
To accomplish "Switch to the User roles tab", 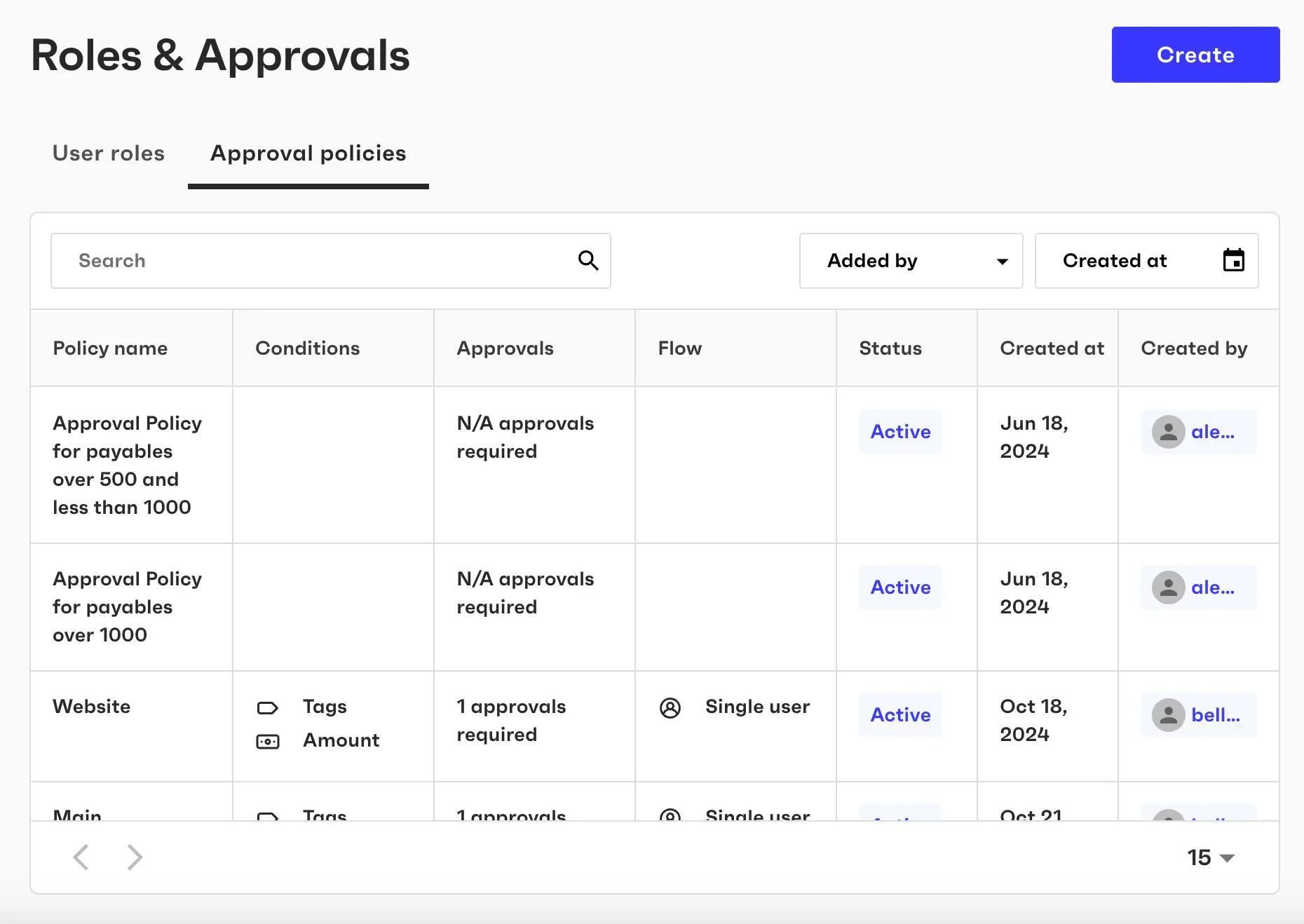I will pos(109,153).
